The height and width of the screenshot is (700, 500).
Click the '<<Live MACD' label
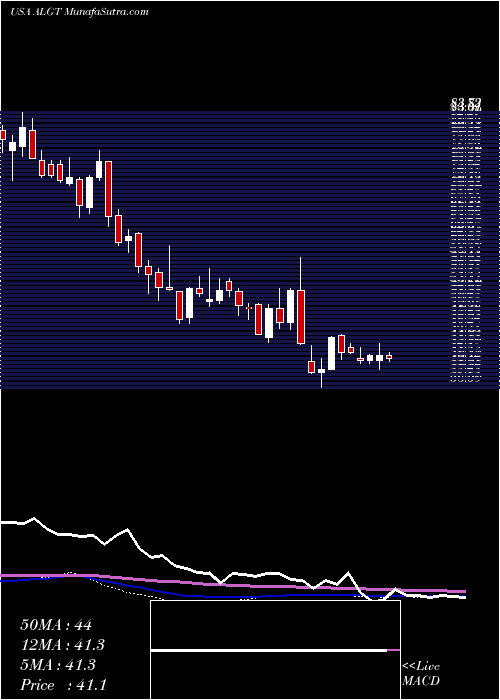tap(421, 673)
